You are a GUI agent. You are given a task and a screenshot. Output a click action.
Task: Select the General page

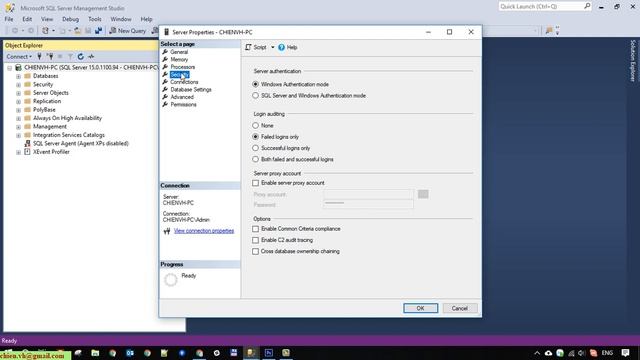tap(179, 52)
